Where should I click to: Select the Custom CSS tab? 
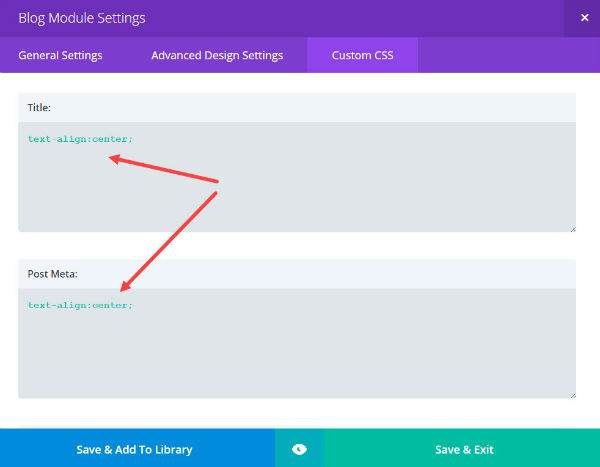click(x=362, y=55)
